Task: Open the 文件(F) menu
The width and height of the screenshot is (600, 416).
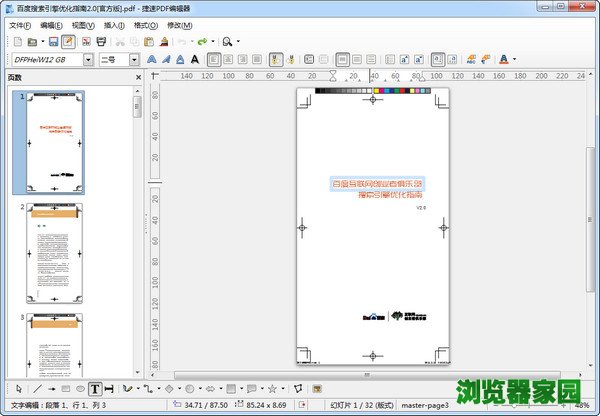Action: 20,24
